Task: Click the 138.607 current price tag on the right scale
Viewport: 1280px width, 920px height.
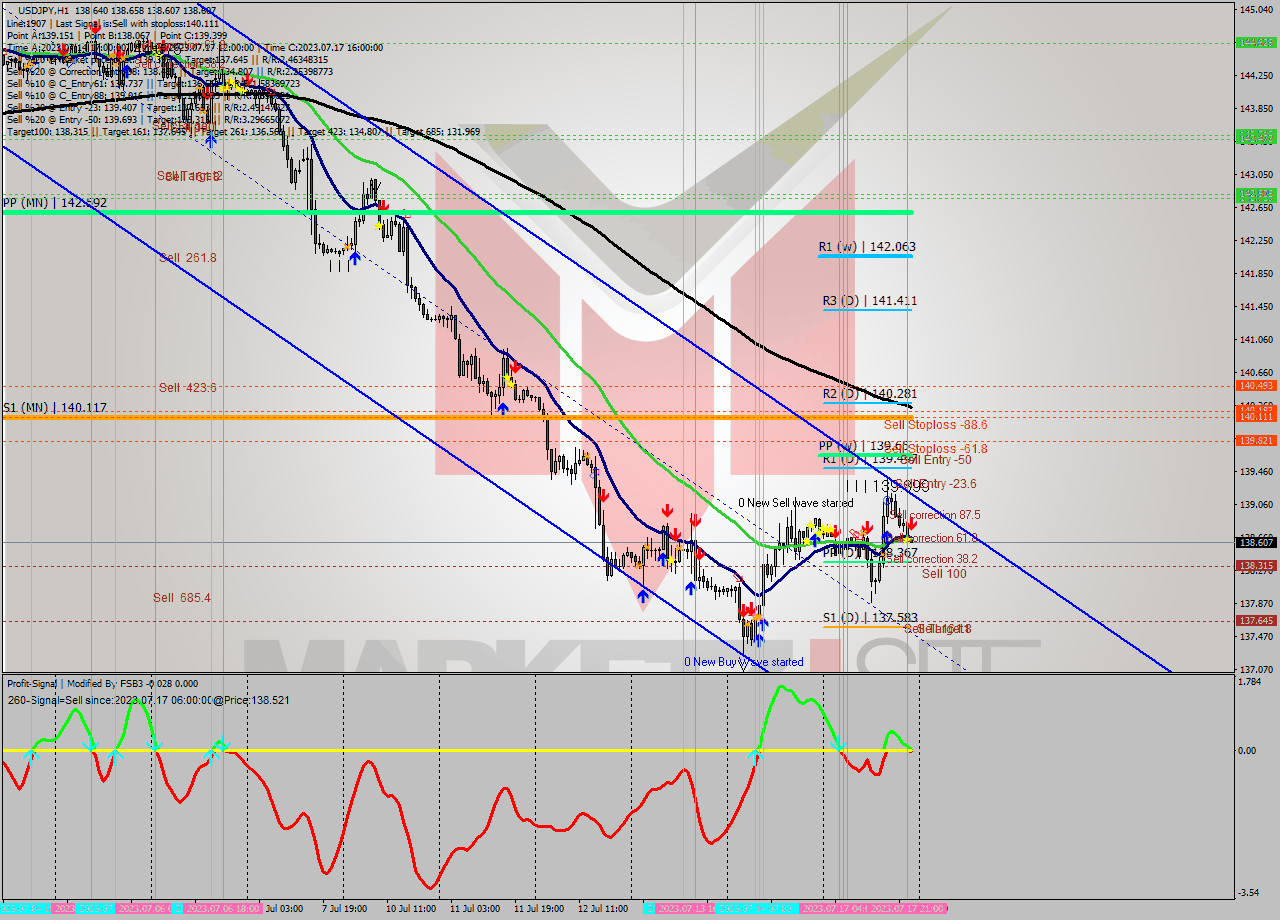Action: [1254, 542]
